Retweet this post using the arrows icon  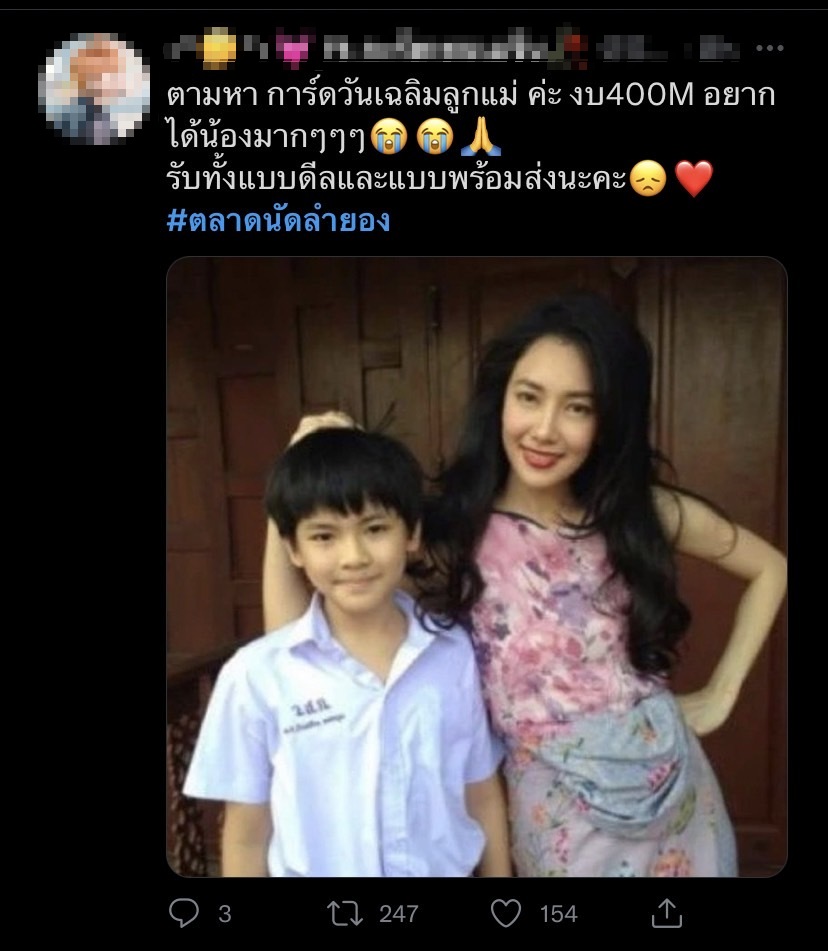pyautogui.click(x=345, y=913)
